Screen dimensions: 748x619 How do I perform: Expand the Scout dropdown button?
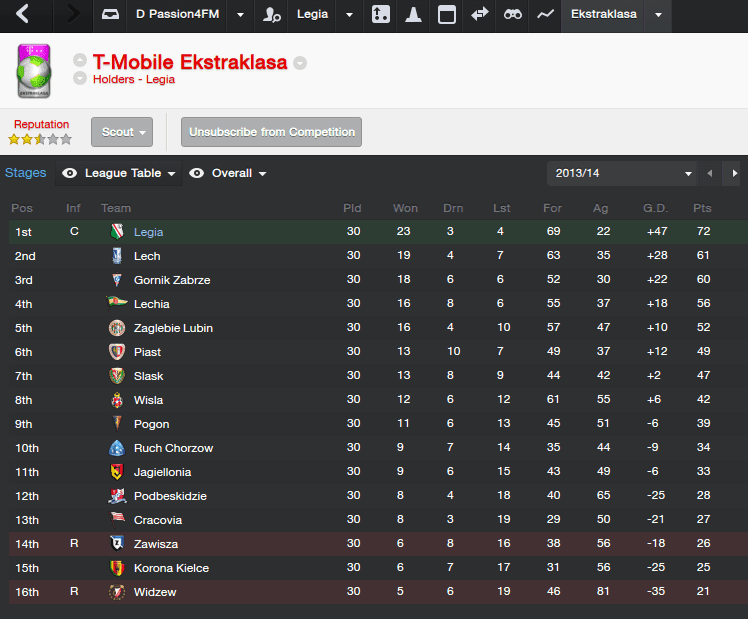coord(122,132)
